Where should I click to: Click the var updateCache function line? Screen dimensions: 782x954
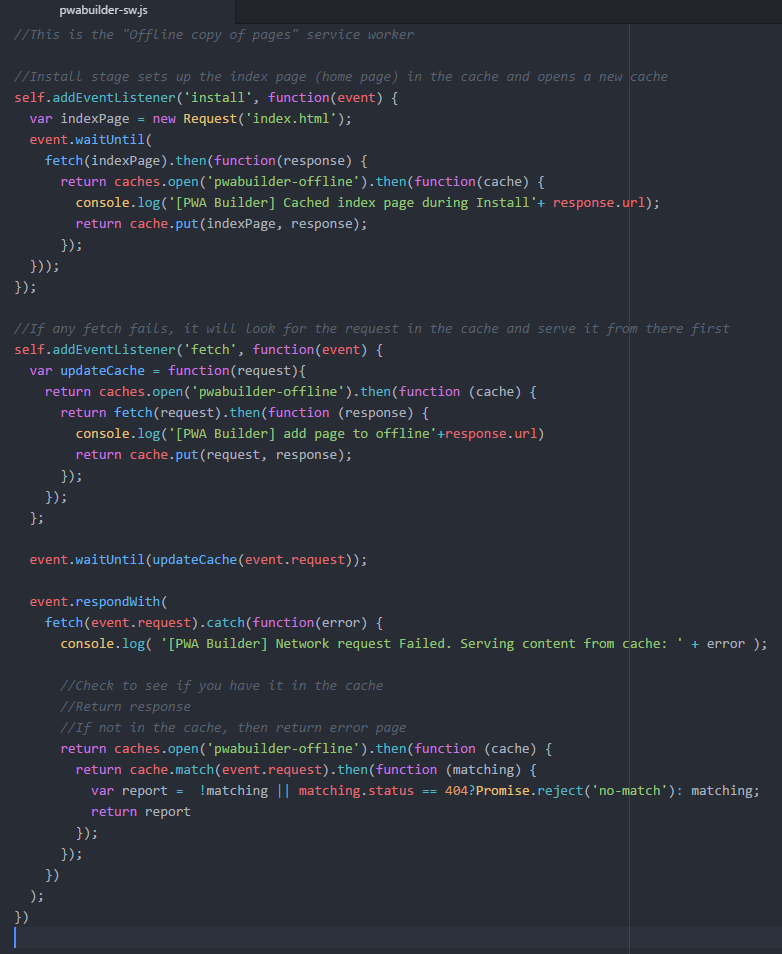click(x=167, y=371)
